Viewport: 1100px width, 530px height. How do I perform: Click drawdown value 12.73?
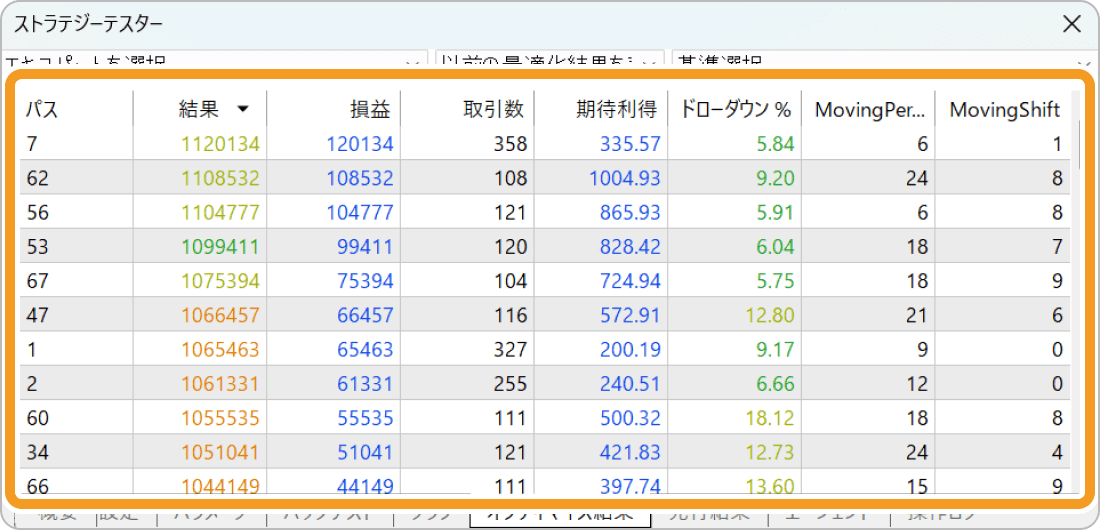(x=770, y=451)
